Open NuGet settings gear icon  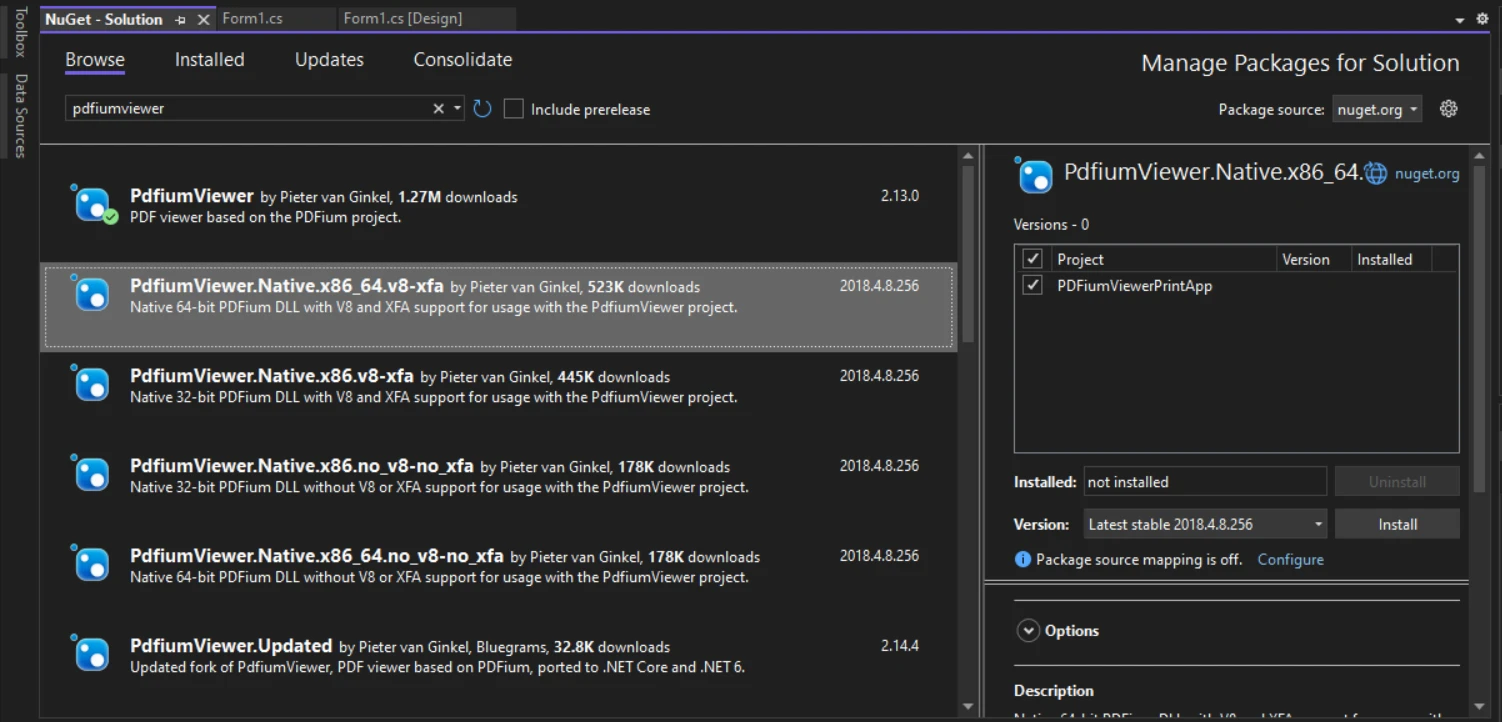[1448, 109]
